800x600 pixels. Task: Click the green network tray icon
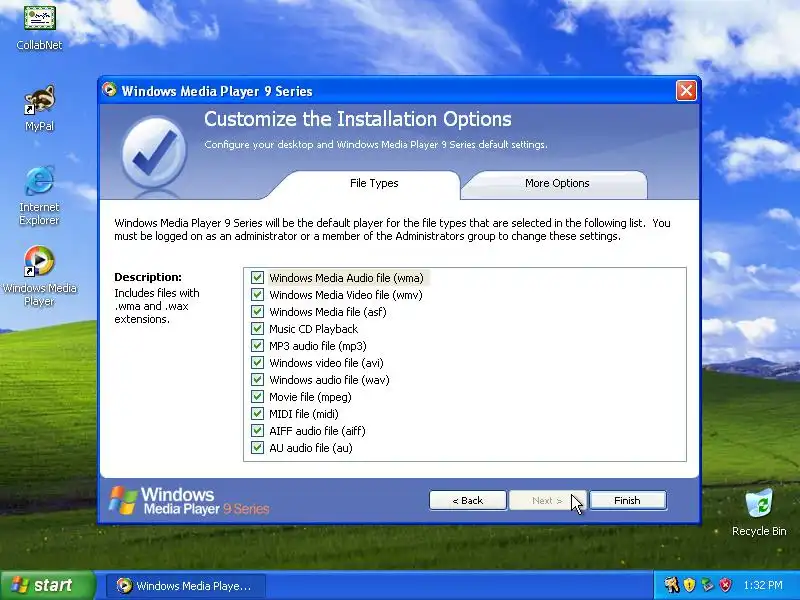tap(707, 585)
